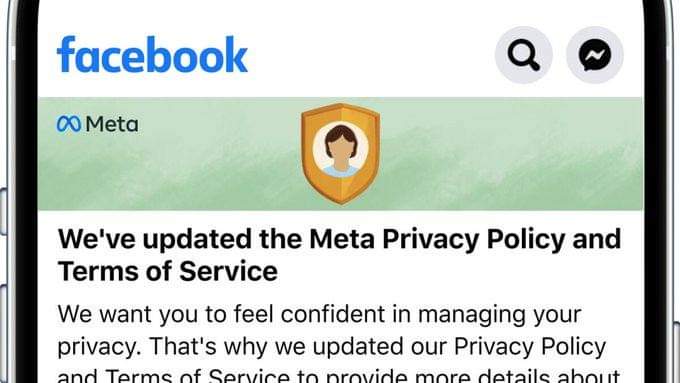Click the Meta wordmark text in banner
Screen dimensions: 680x383
pyautogui.click(x=112, y=124)
